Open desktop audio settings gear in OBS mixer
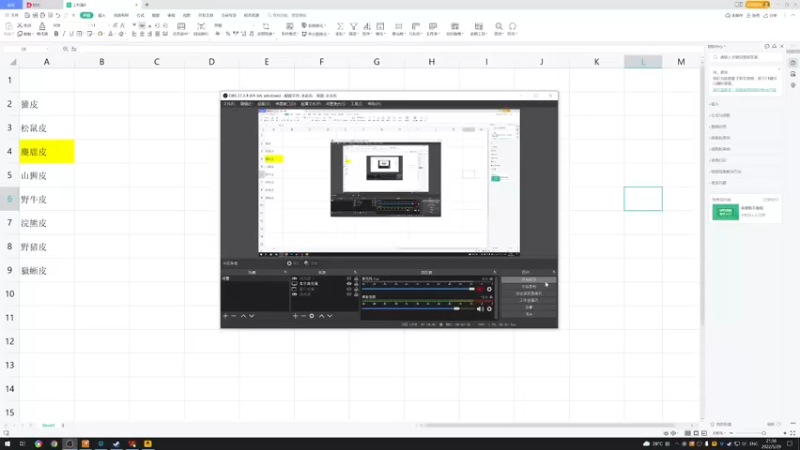Screen dimensions: 800x450 pos(489,289)
